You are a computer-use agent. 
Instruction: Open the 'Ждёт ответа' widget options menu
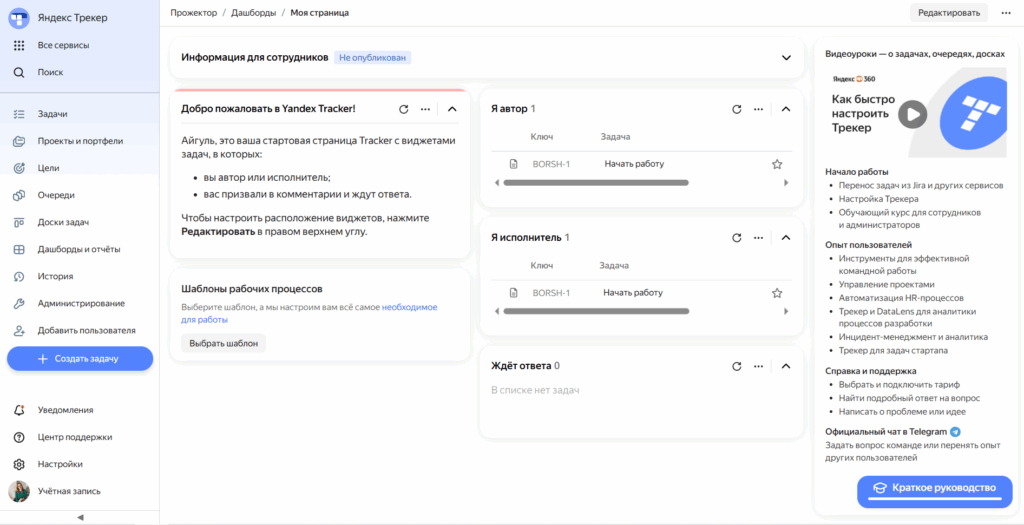tap(760, 366)
